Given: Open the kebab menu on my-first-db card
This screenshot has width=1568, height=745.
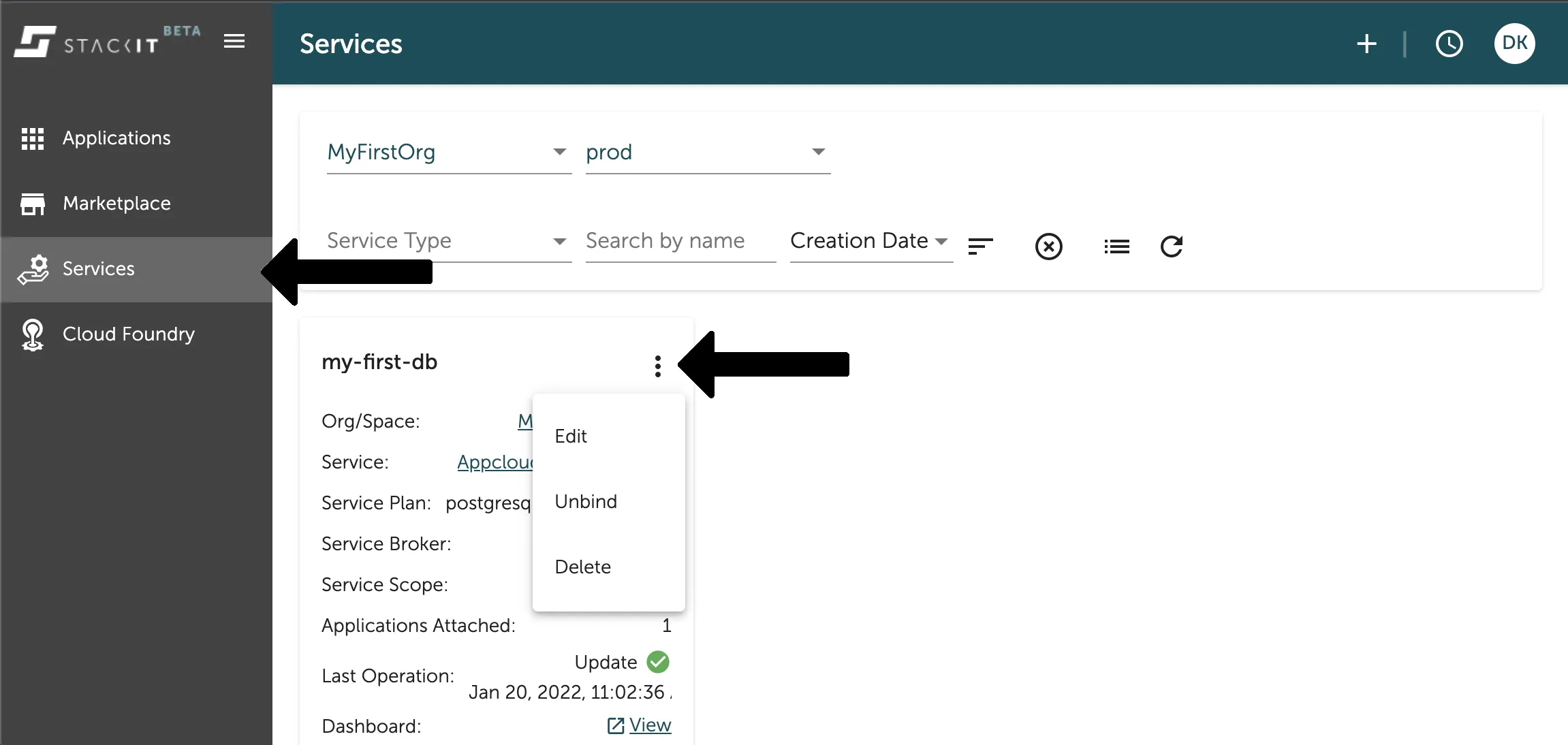Looking at the screenshot, I should click(x=657, y=366).
